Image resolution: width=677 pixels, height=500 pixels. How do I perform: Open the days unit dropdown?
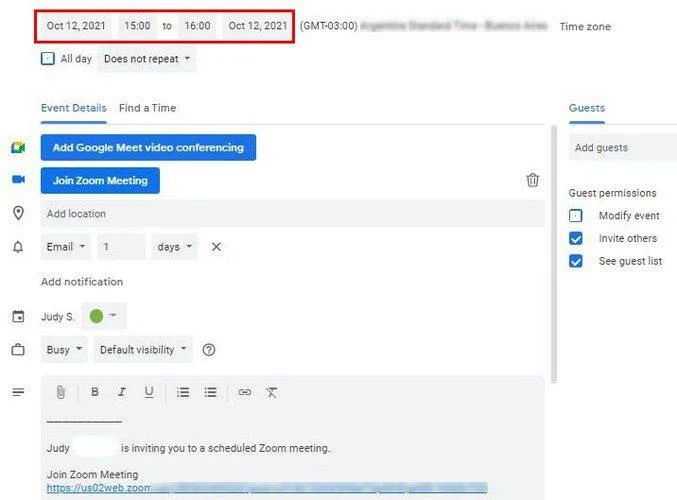pos(174,247)
